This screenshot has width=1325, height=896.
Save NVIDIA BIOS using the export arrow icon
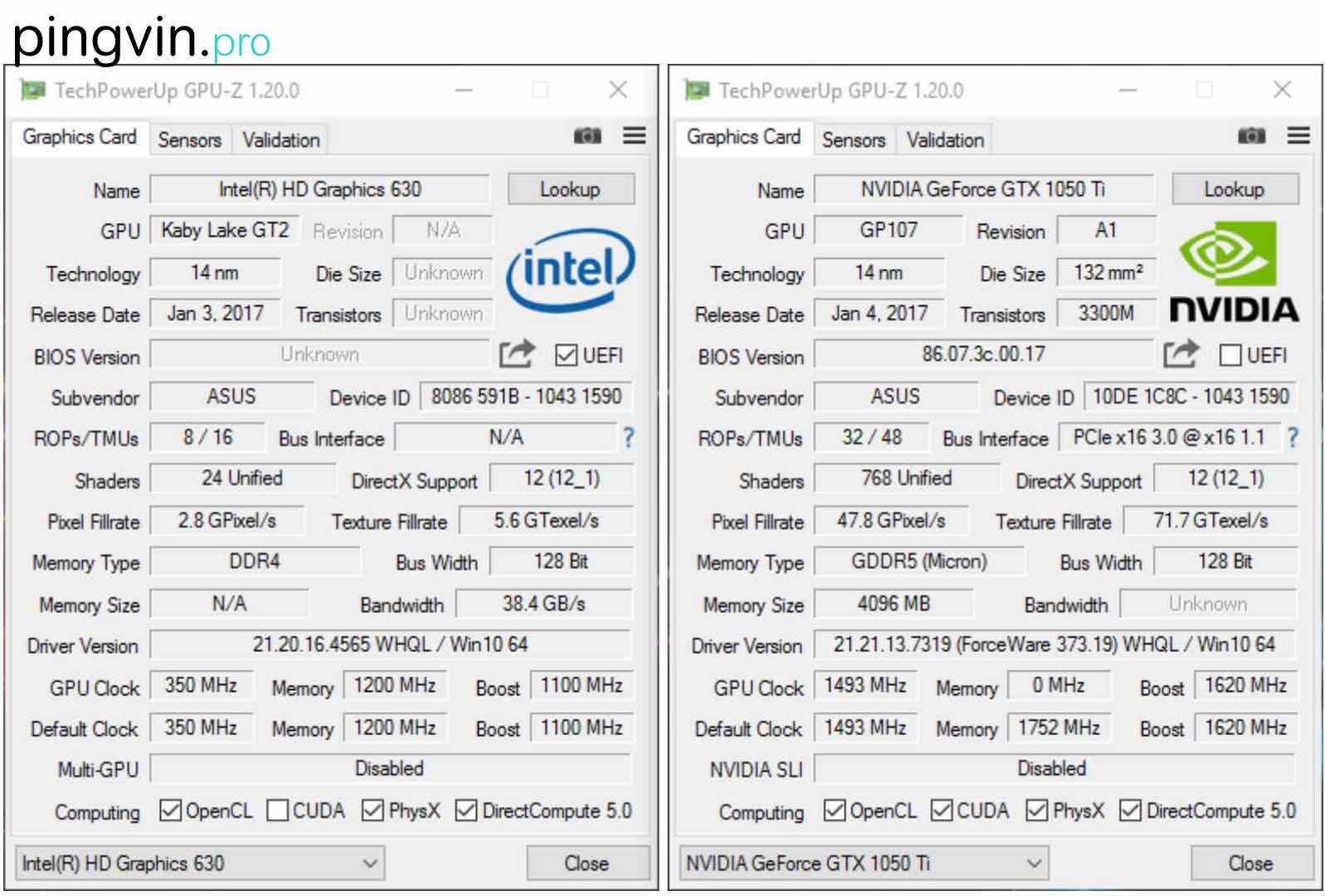(x=1181, y=354)
